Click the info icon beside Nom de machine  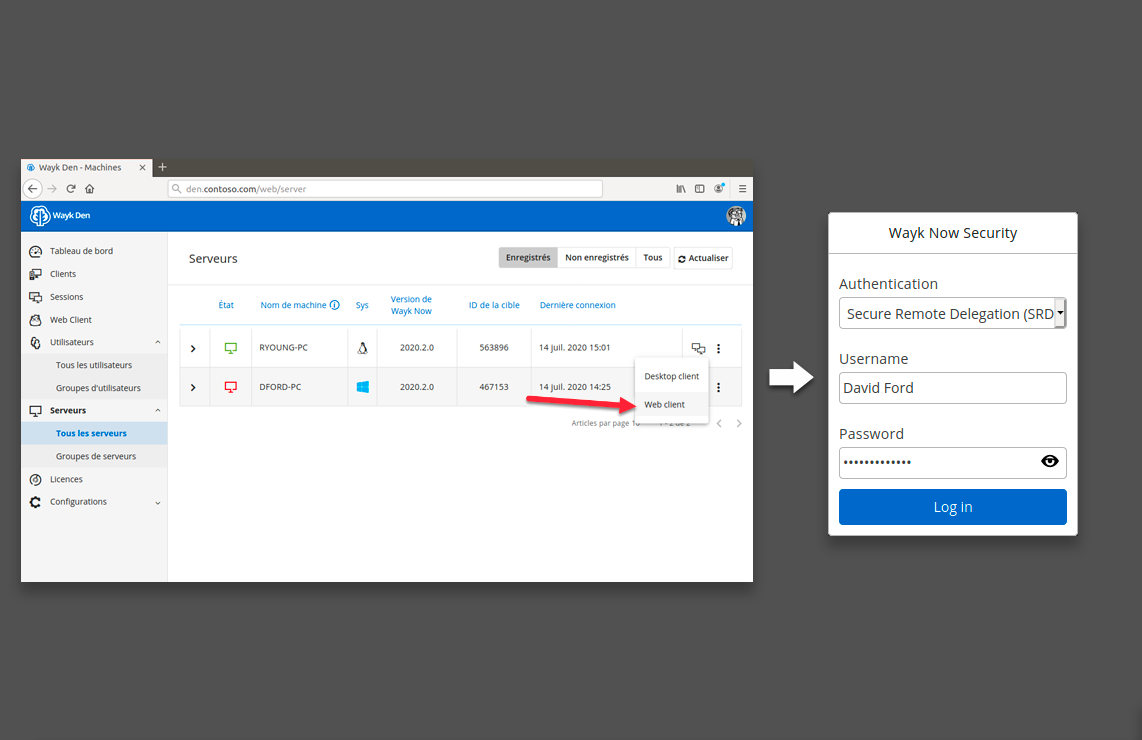click(334, 305)
